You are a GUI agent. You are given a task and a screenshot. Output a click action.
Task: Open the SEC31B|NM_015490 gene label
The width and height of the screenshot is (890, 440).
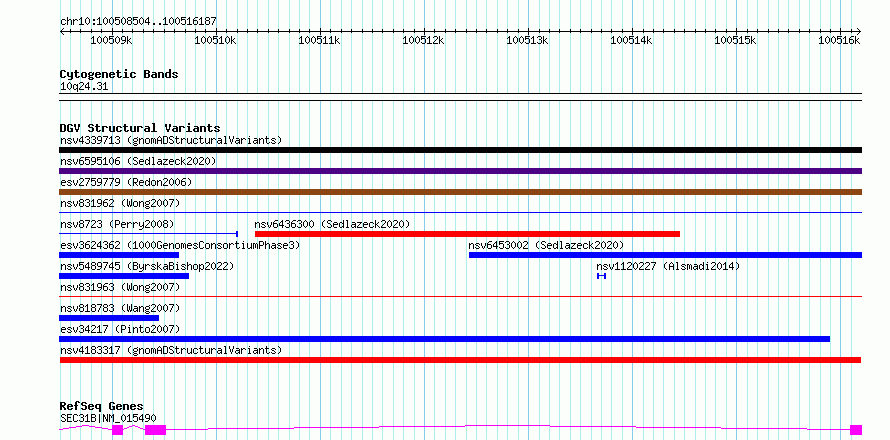click(x=108, y=418)
